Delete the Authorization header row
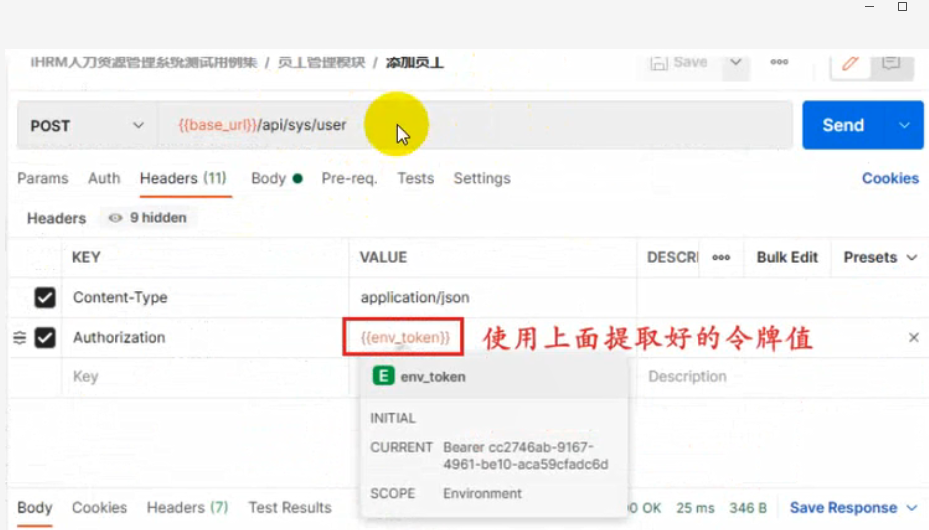The height and width of the screenshot is (530, 929). tap(914, 338)
